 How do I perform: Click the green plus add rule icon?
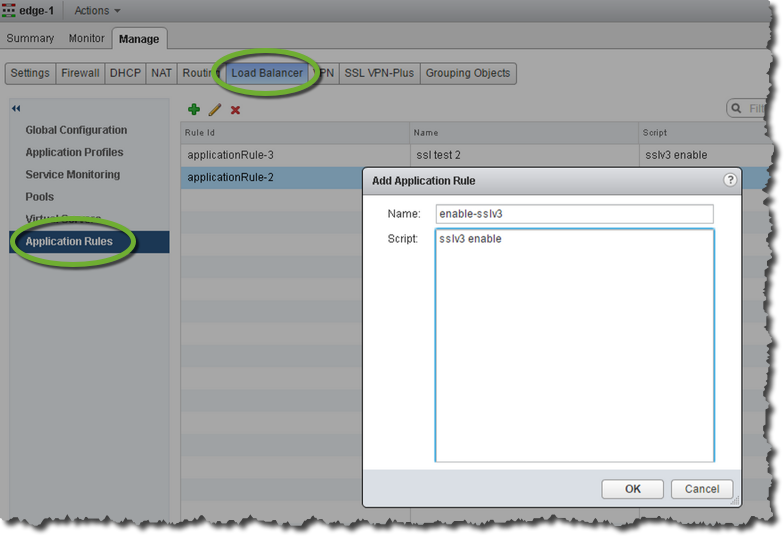pyautogui.click(x=194, y=110)
